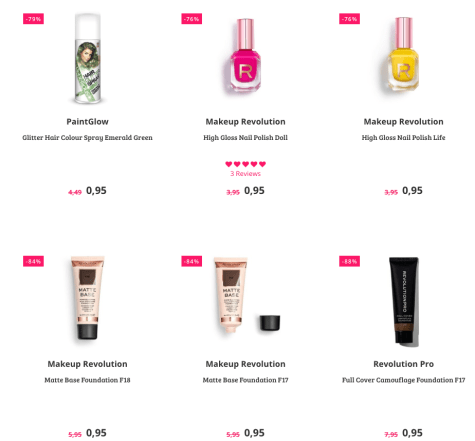Click the -88% discount badge
Screen dimensions: 475x441
(x=349, y=261)
